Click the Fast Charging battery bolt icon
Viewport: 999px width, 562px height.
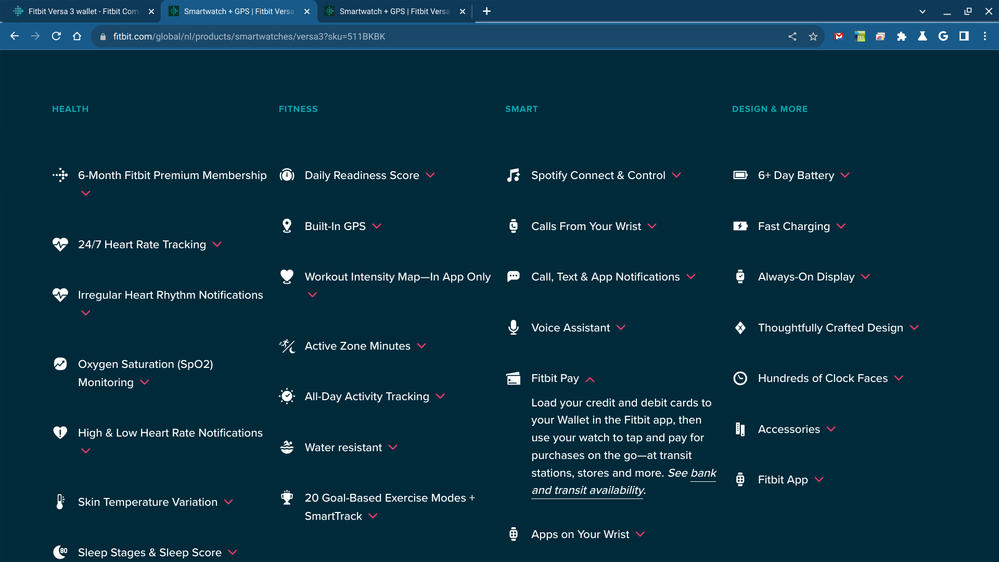click(x=740, y=226)
